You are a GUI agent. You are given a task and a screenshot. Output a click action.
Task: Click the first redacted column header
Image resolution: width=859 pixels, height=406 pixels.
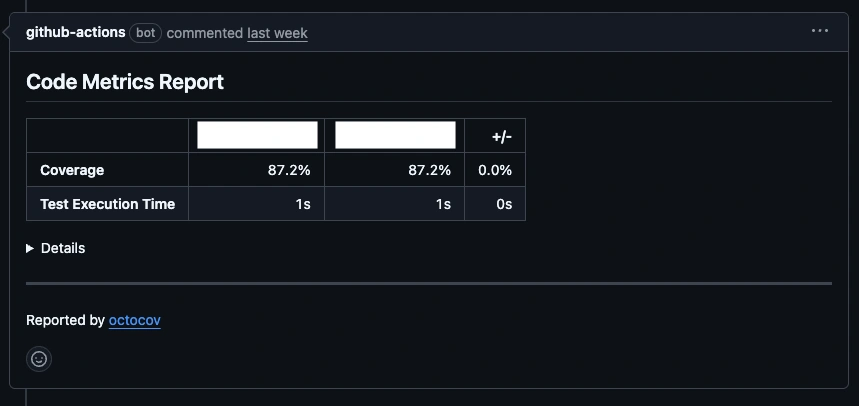click(257, 135)
